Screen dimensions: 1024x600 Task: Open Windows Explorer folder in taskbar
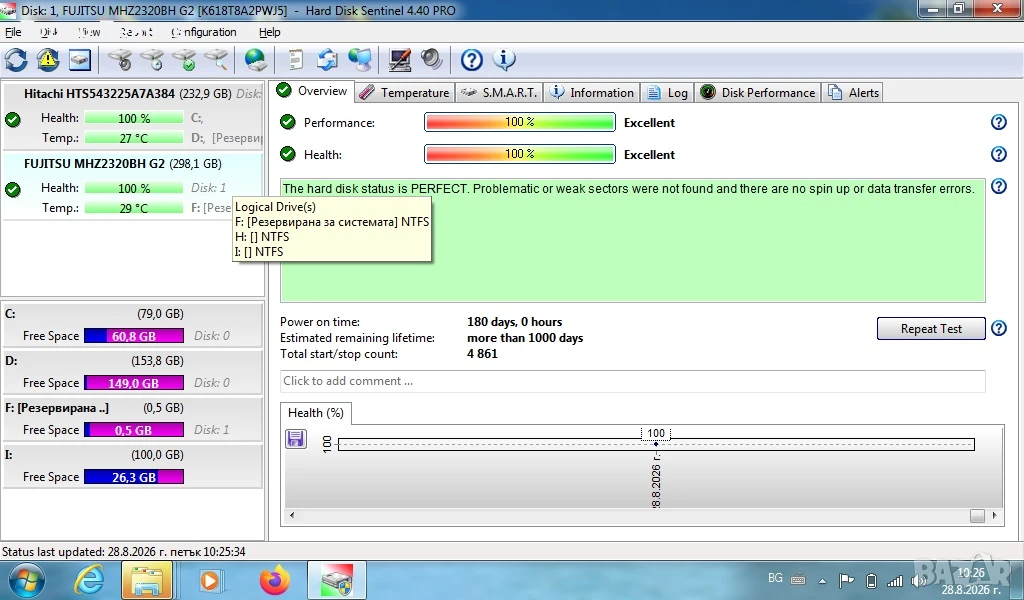[147, 580]
